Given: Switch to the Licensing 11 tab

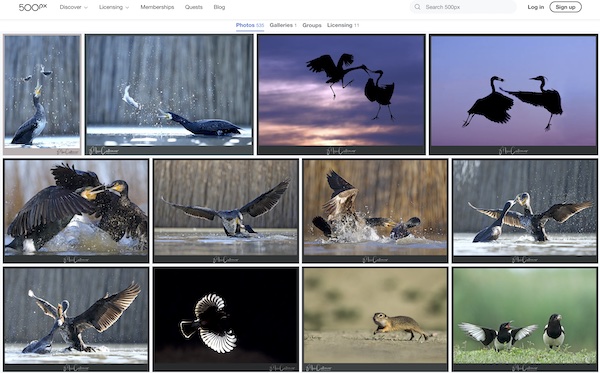Looking at the screenshot, I should [343, 25].
